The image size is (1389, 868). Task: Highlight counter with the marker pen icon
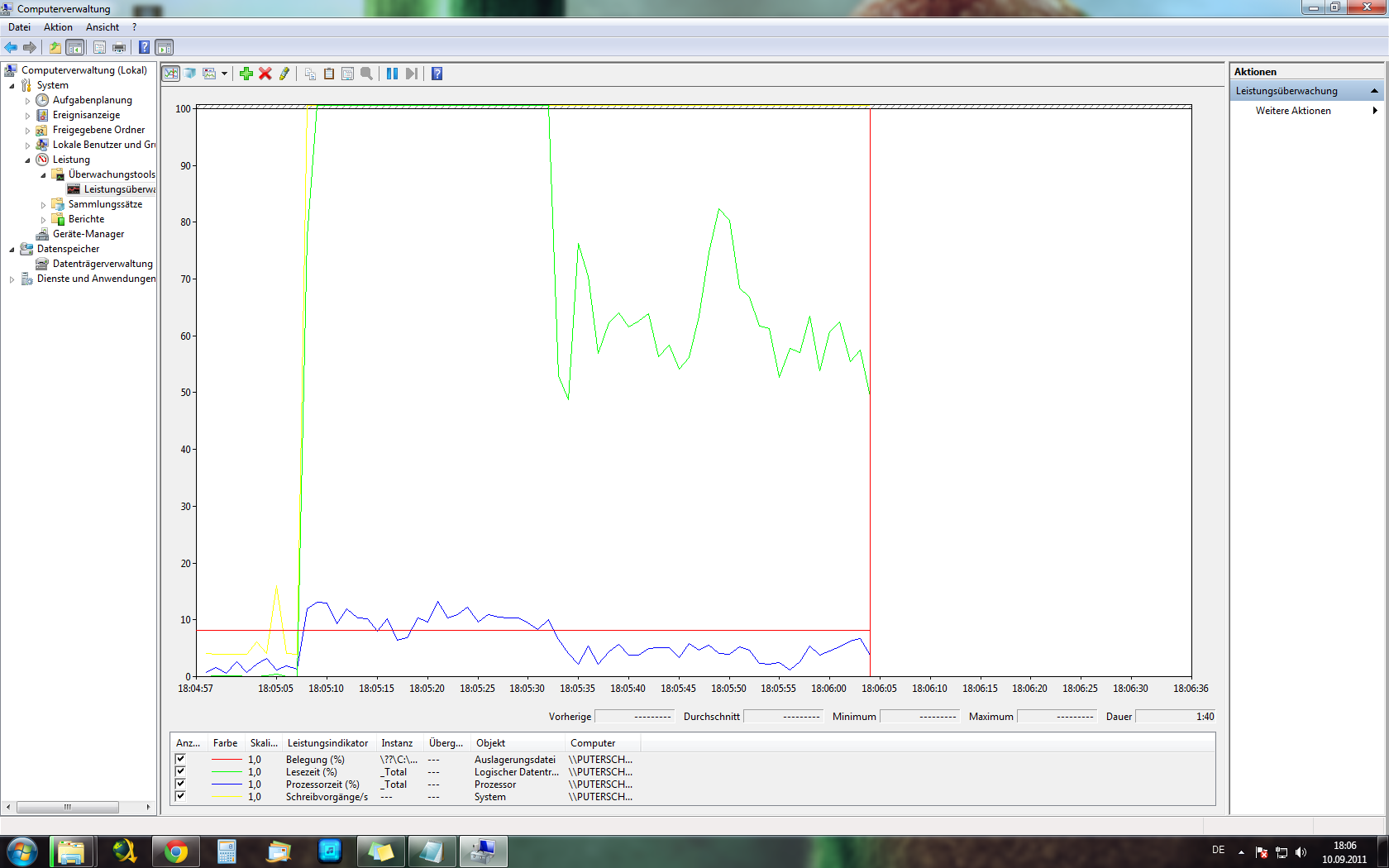pyautogui.click(x=284, y=74)
